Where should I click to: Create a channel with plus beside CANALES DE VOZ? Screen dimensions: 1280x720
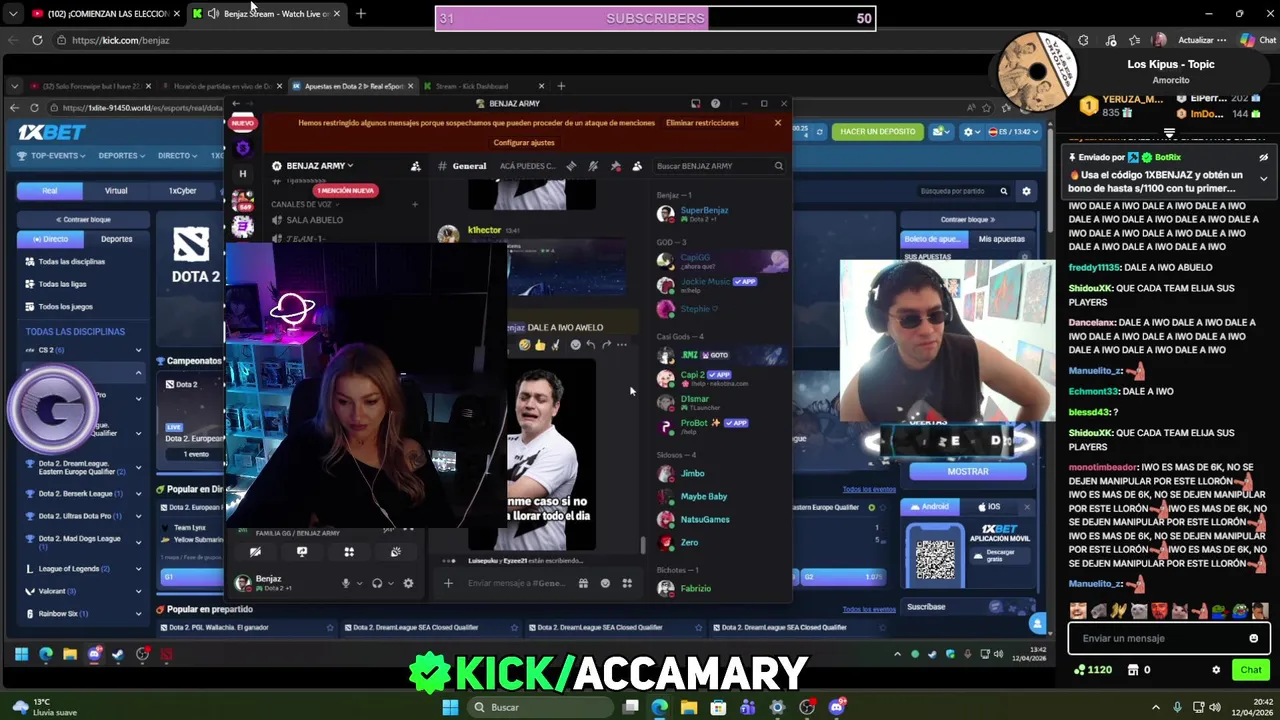click(x=414, y=204)
